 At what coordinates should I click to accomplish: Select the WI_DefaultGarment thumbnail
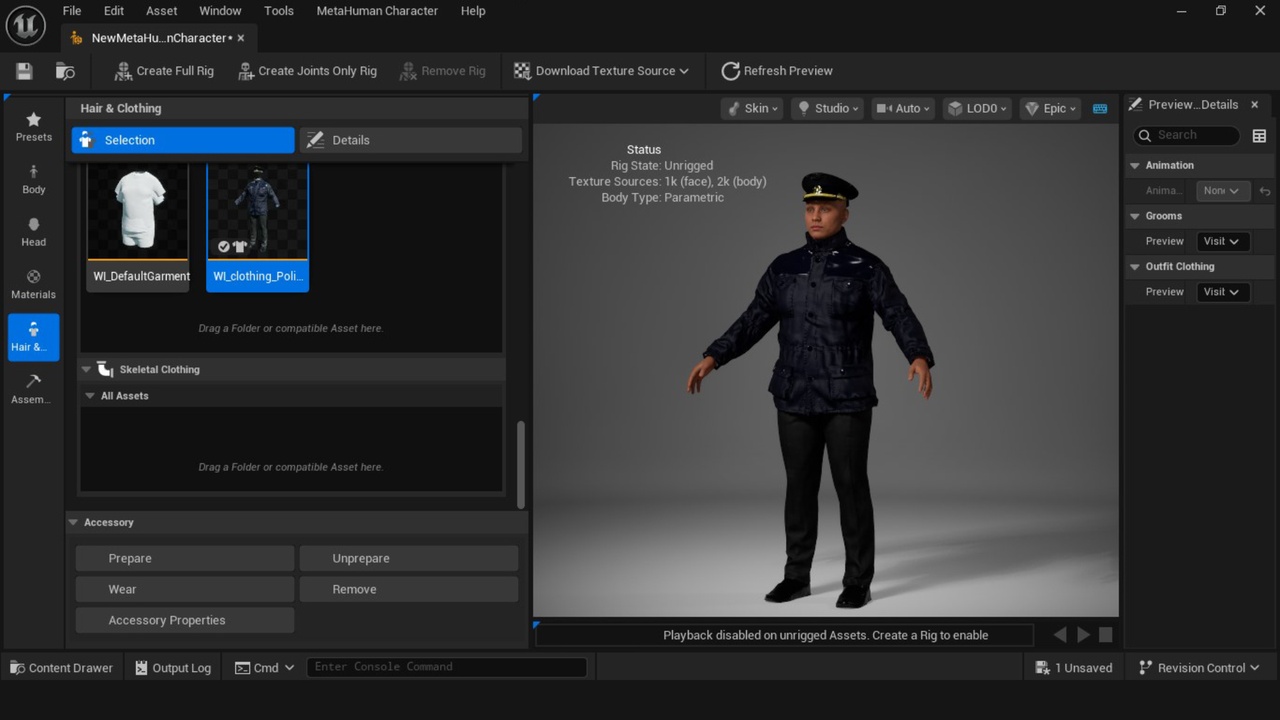pyautogui.click(x=138, y=226)
